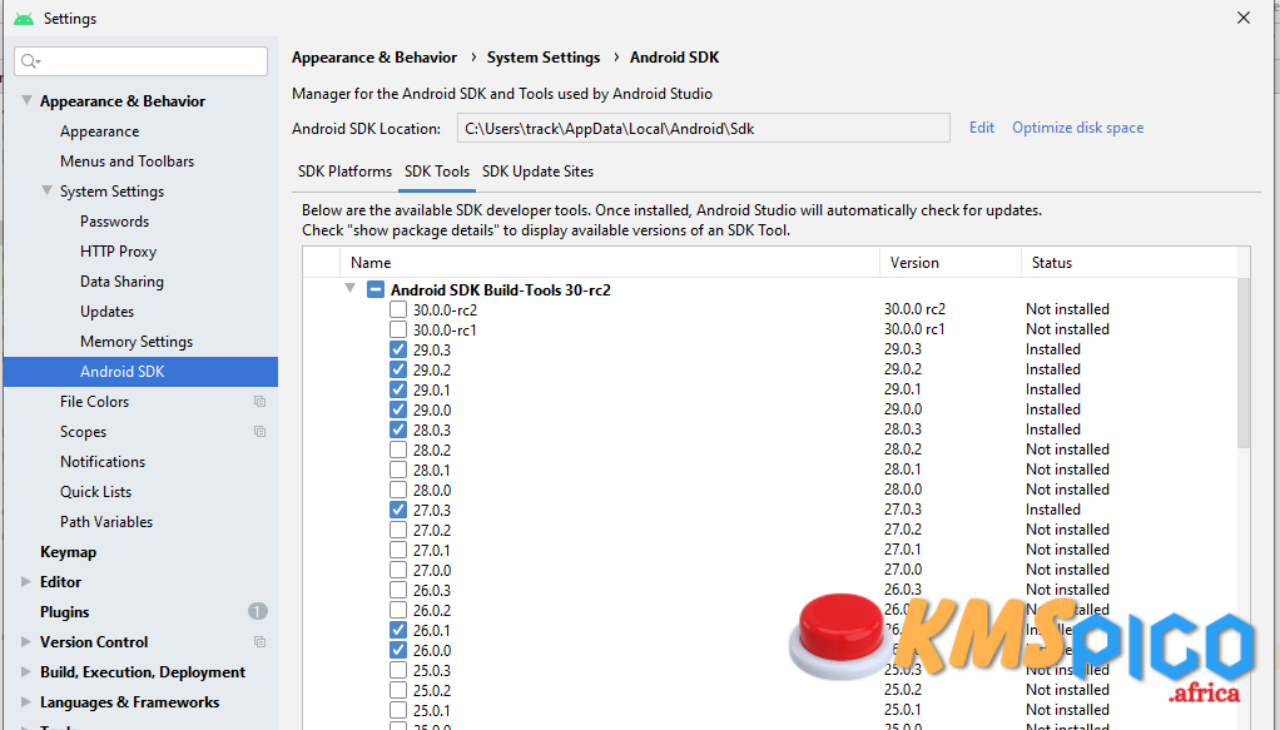Open the Keymap settings page
Viewport: 1280px width, 730px height.
pos(68,552)
